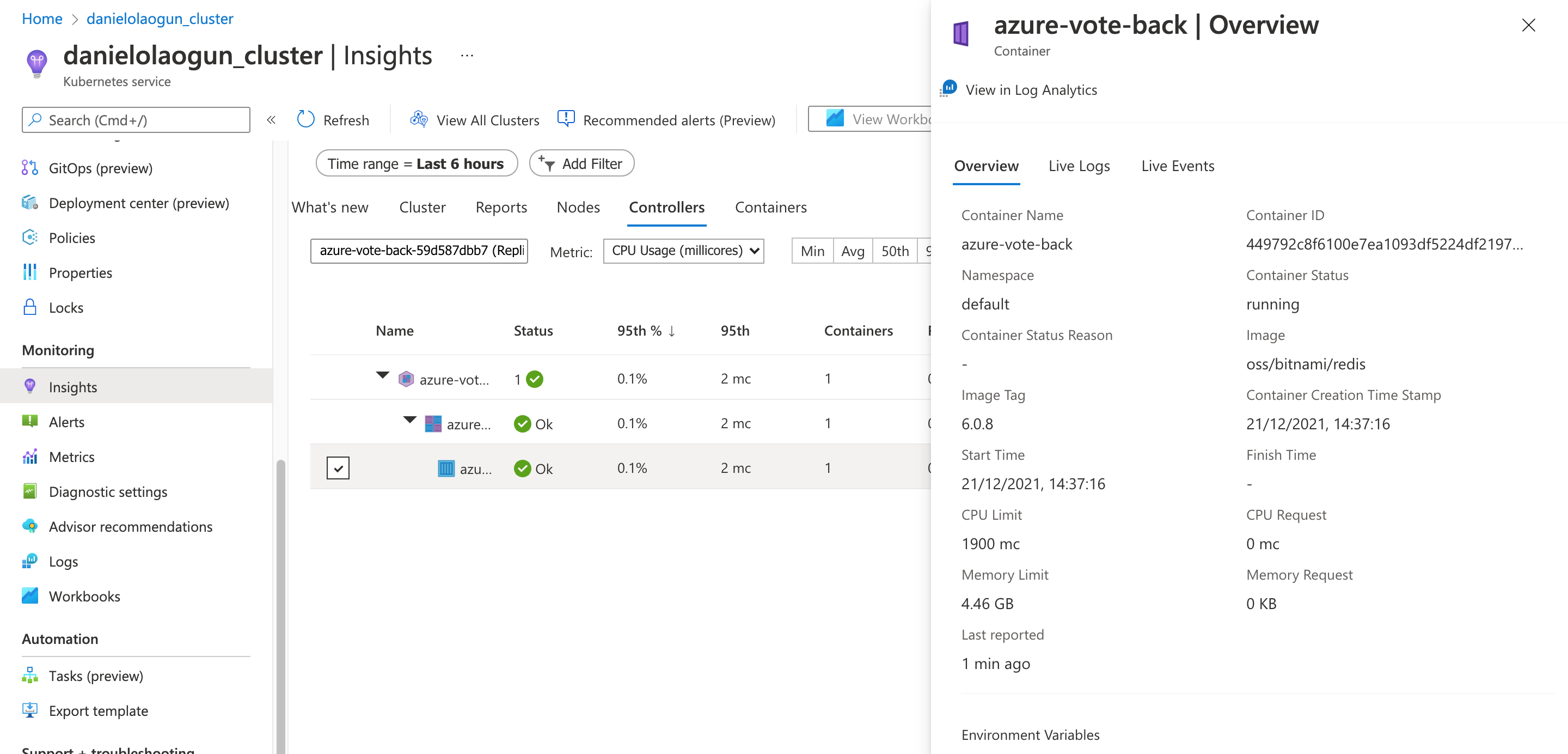This screenshot has height=754, width=1568.
Task: Open Properties via its bars icon
Action: pyautogui.click(x=29, y=272)
